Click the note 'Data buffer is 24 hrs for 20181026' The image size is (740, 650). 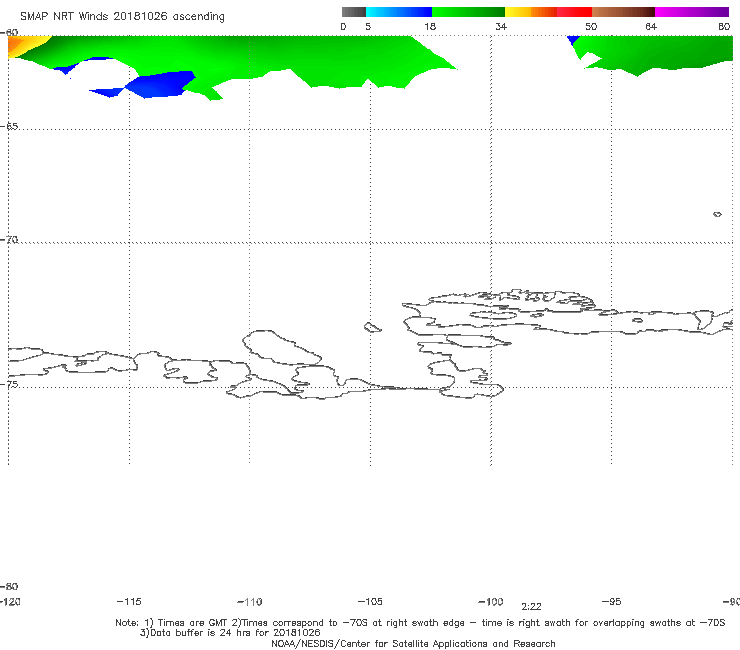(x=230, y=633)
